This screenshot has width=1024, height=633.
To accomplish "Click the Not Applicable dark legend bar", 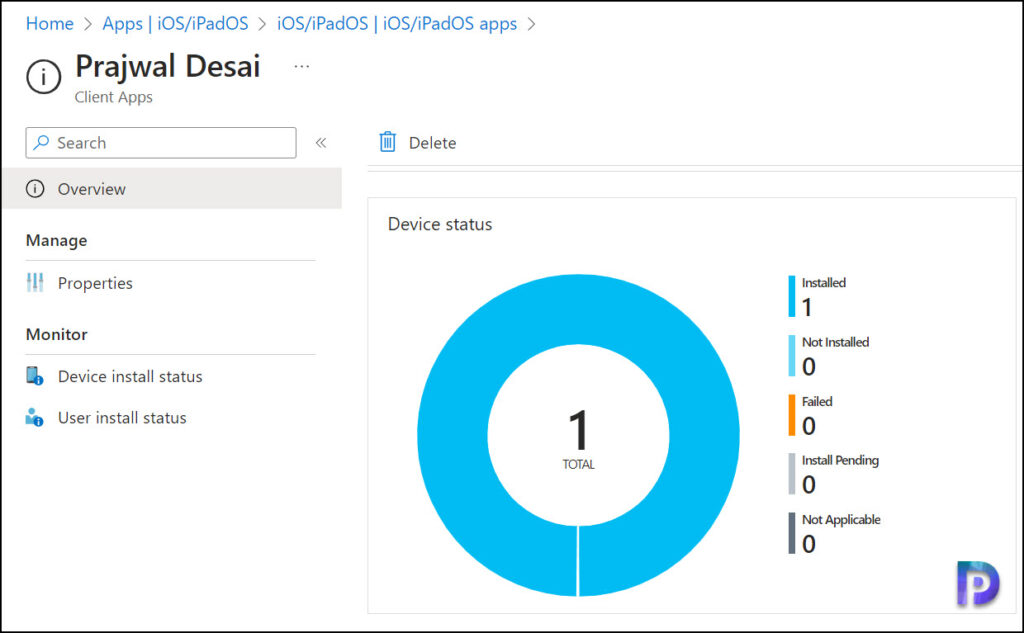I will click(792, 533).
